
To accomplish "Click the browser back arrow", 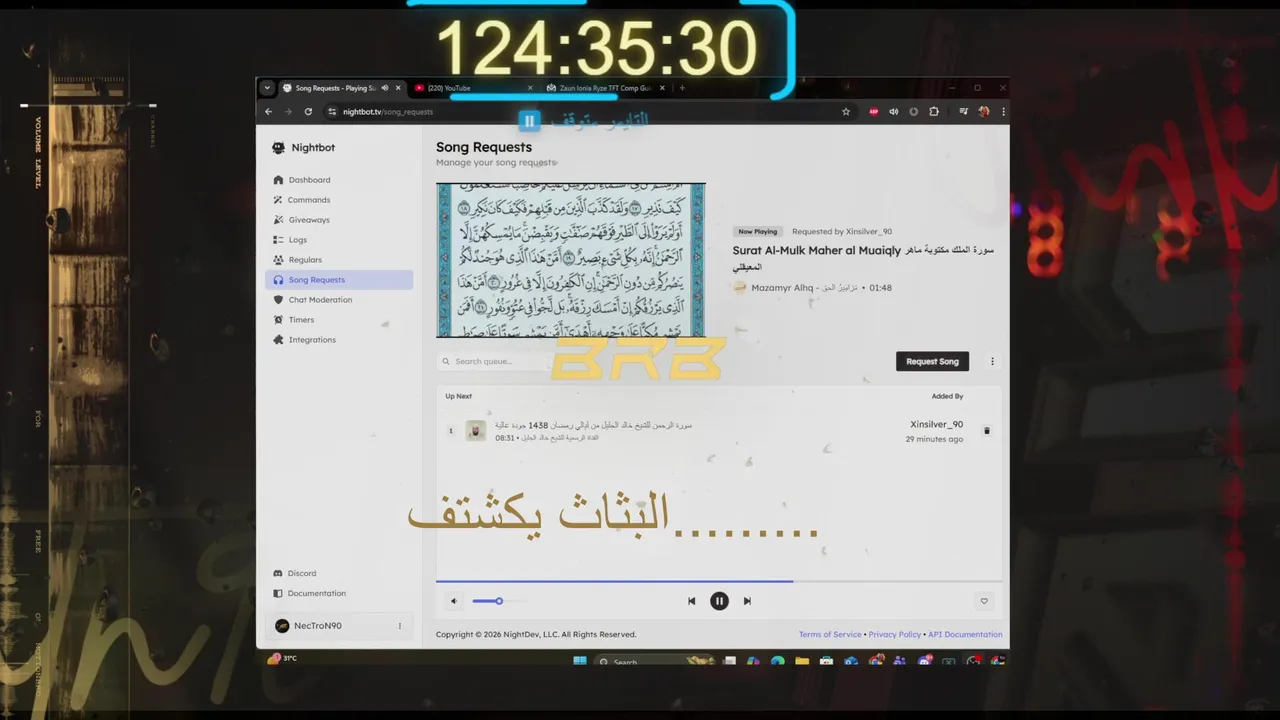I will pos(268,112).
